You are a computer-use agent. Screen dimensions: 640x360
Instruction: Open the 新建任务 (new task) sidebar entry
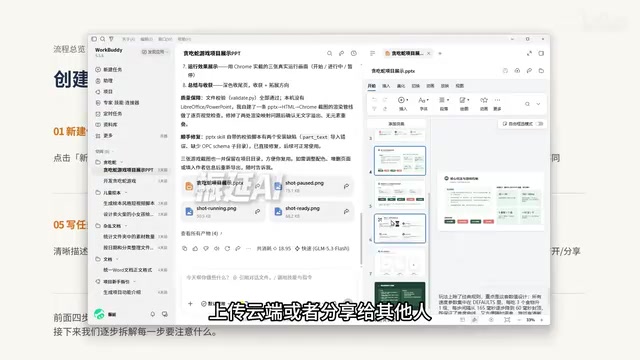[x=109, y=70]
